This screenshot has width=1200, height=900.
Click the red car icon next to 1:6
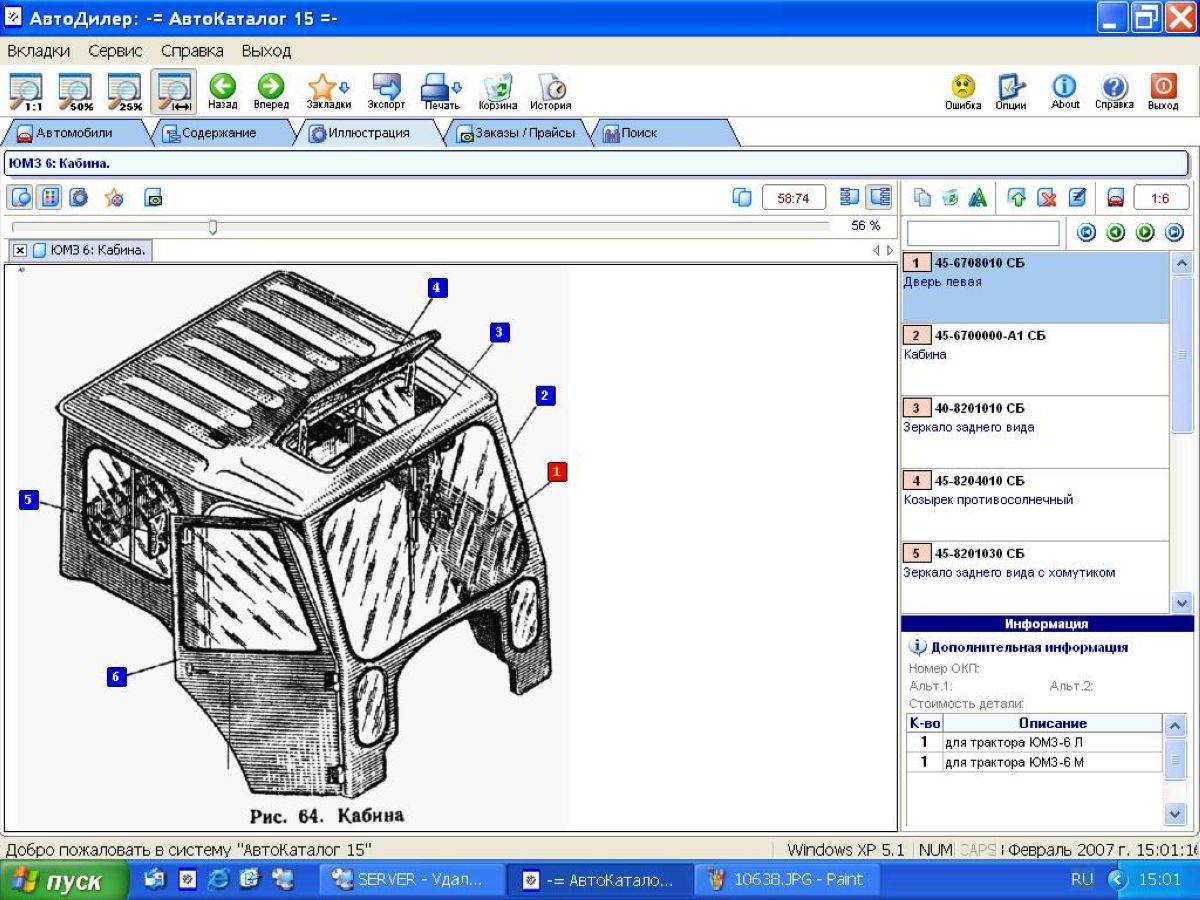coord(1117,198)
